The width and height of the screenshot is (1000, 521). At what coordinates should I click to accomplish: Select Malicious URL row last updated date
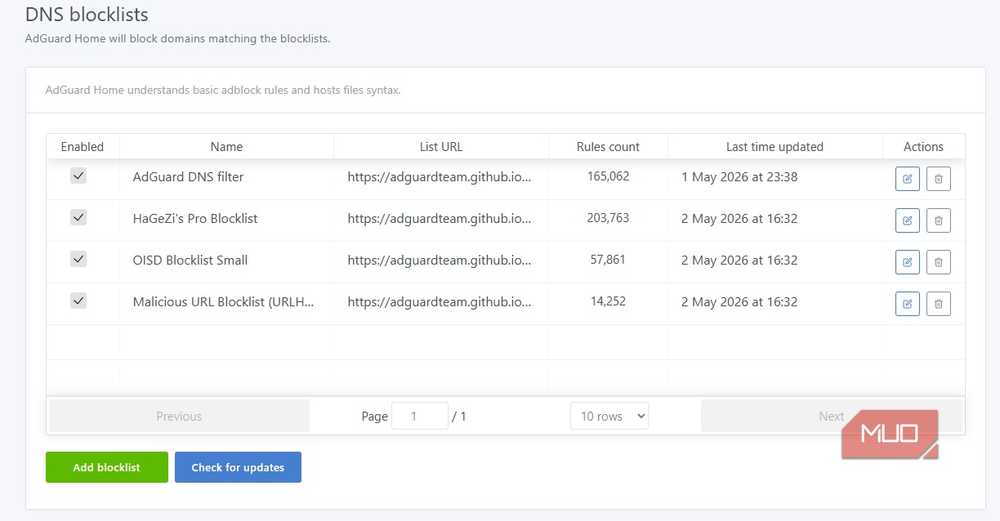[739, 302]
